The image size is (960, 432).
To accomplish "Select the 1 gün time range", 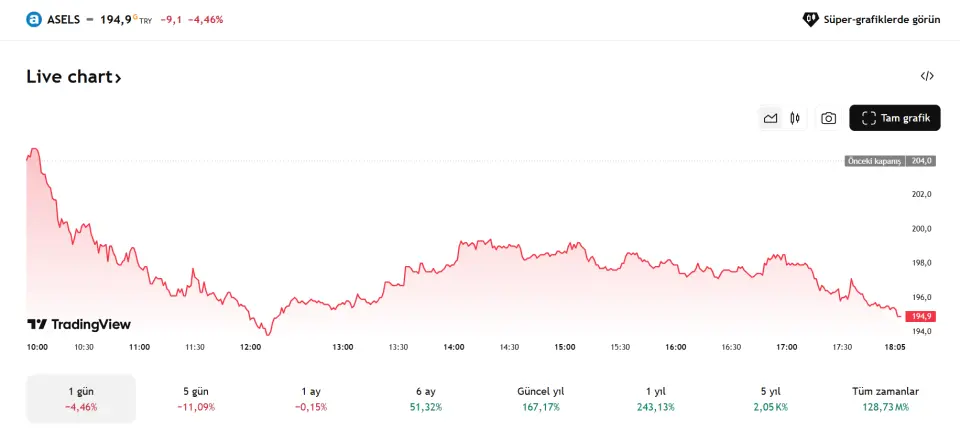I will (x=81, y=398).
